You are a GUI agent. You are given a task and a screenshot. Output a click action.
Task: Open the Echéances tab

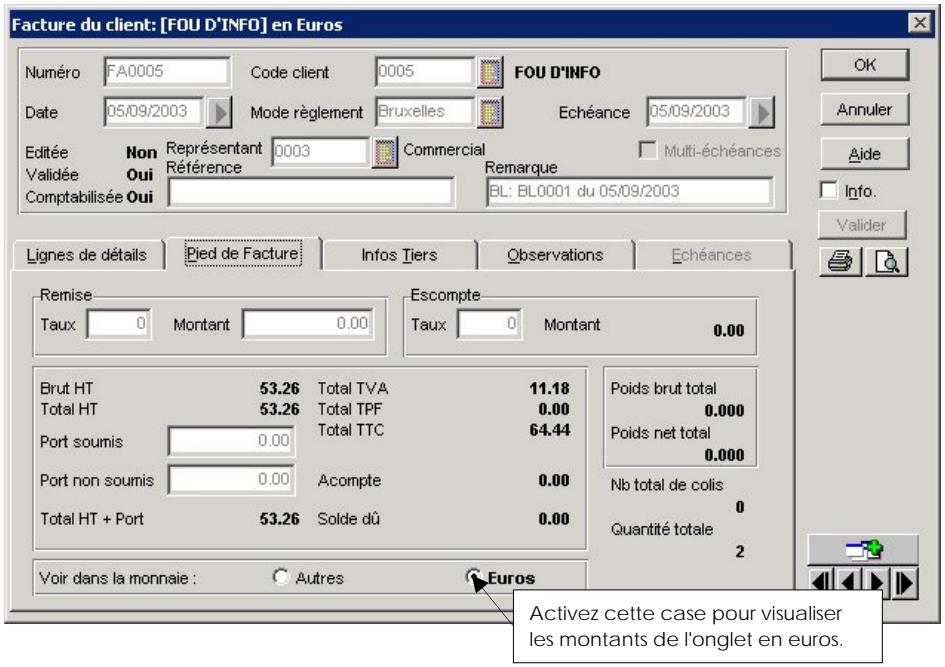[712, 255]
